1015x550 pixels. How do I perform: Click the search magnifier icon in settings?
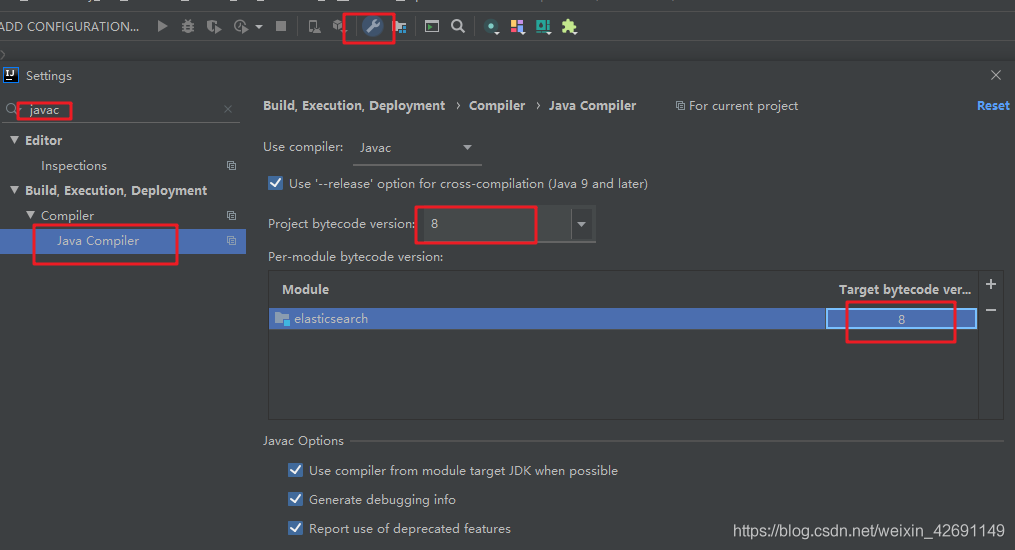12,109
